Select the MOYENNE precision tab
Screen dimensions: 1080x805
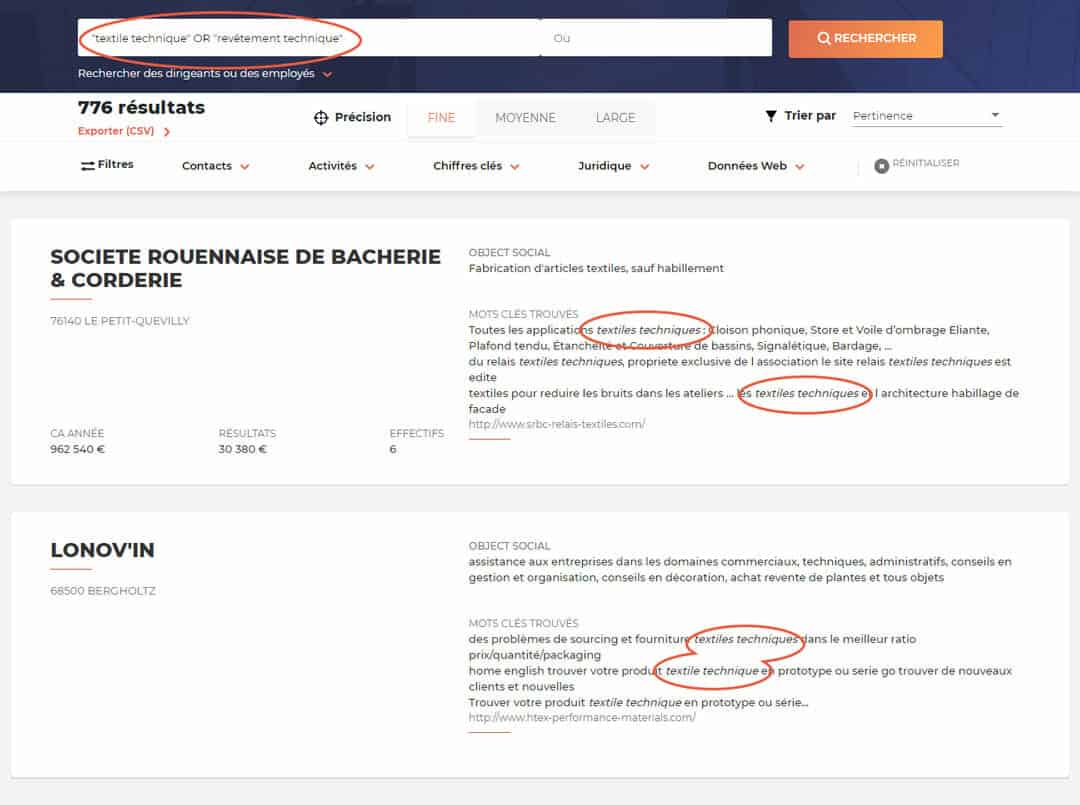coord(526,118)
